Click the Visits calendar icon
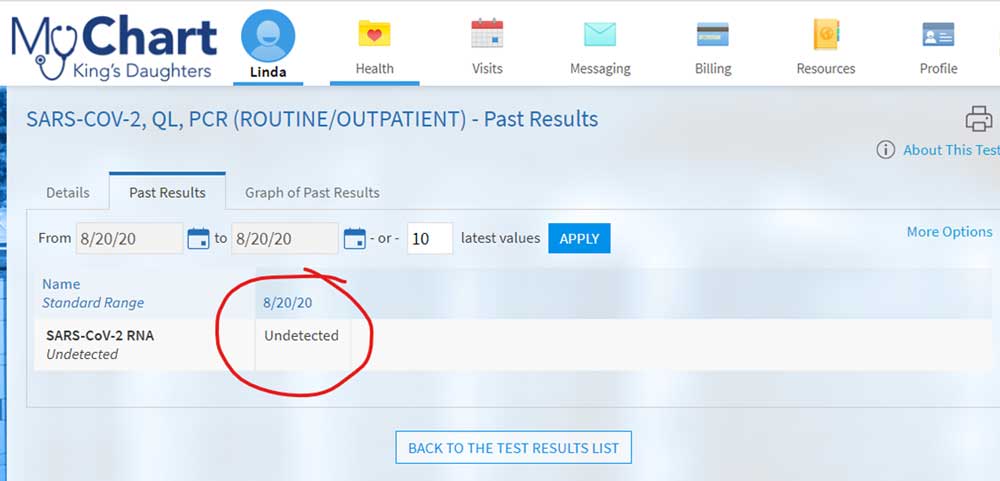Viewport: 1000px width, 481px height. click(x=487, y=34)
